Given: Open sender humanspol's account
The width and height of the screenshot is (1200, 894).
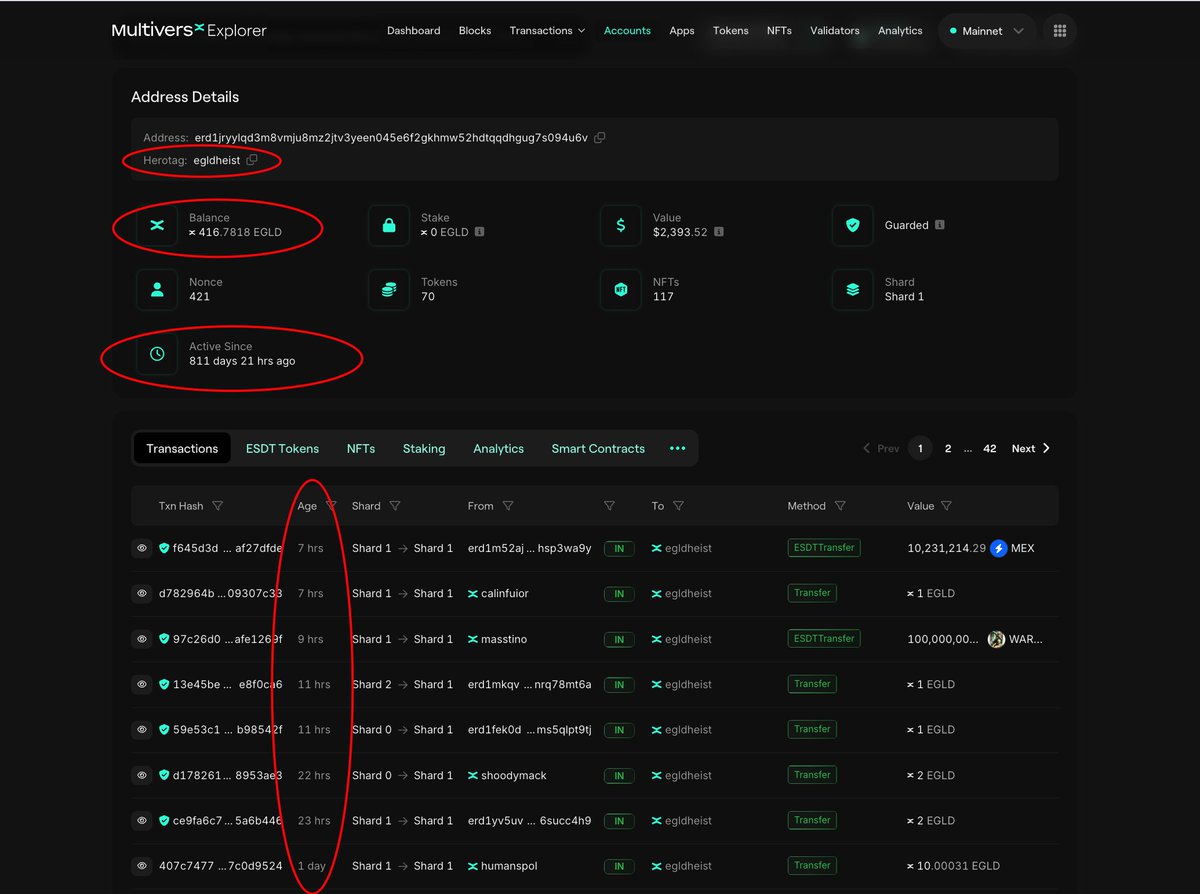Looking at the screenshot, I should (509, 866).
